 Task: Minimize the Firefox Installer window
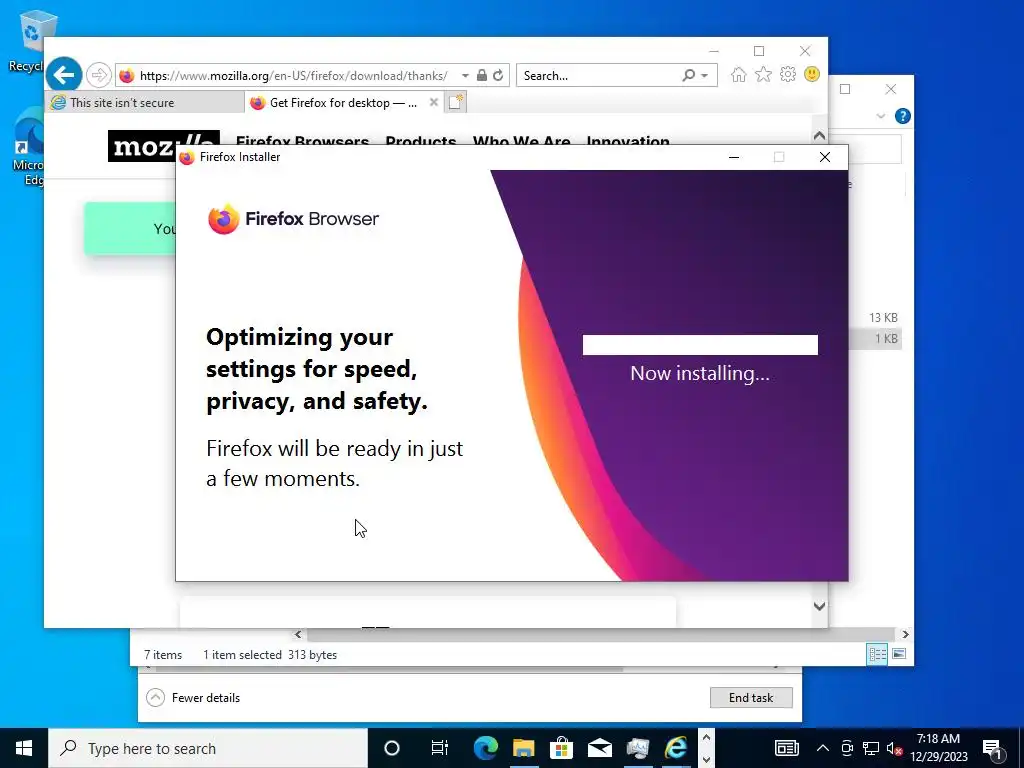734,157
